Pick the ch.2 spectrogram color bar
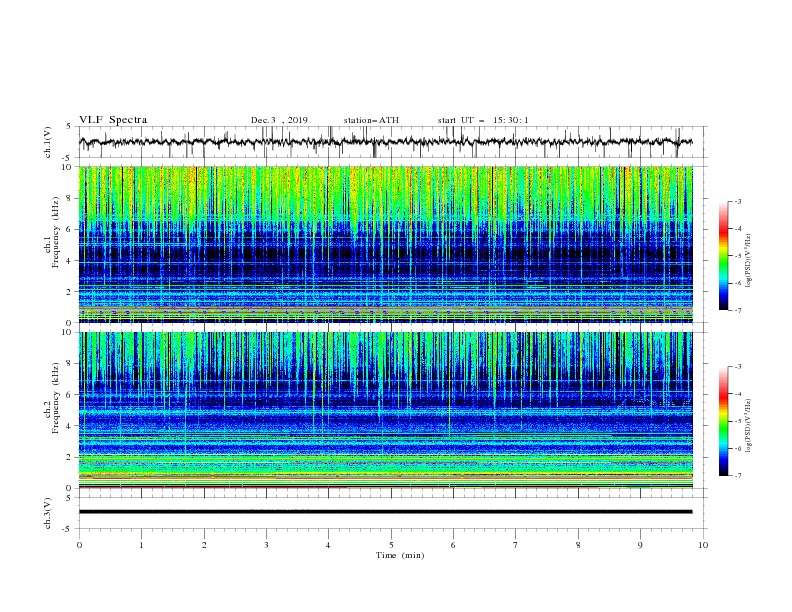This screenshot has height=612, width=792. 723,421
